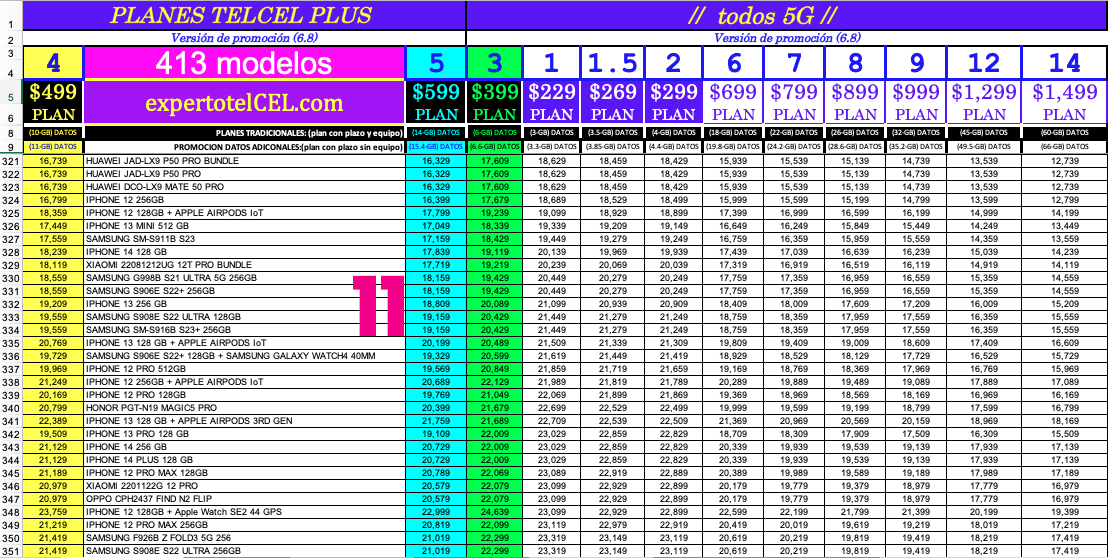
Task: Click the HONOR PGT-N19 MAGIC5 PRO cell
Action: point(244,408)
